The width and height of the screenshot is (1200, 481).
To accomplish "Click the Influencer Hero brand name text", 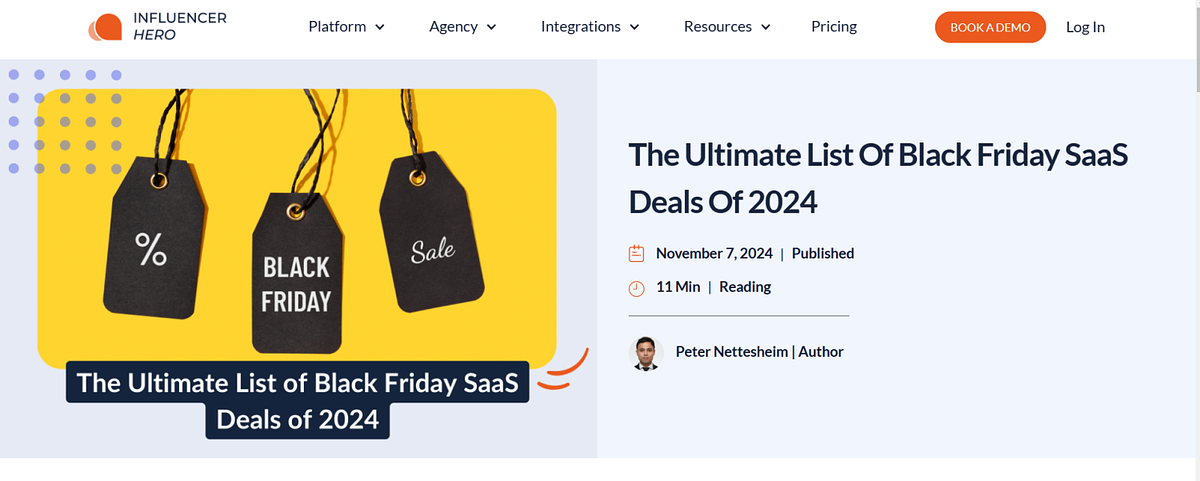I will (180, 27).
